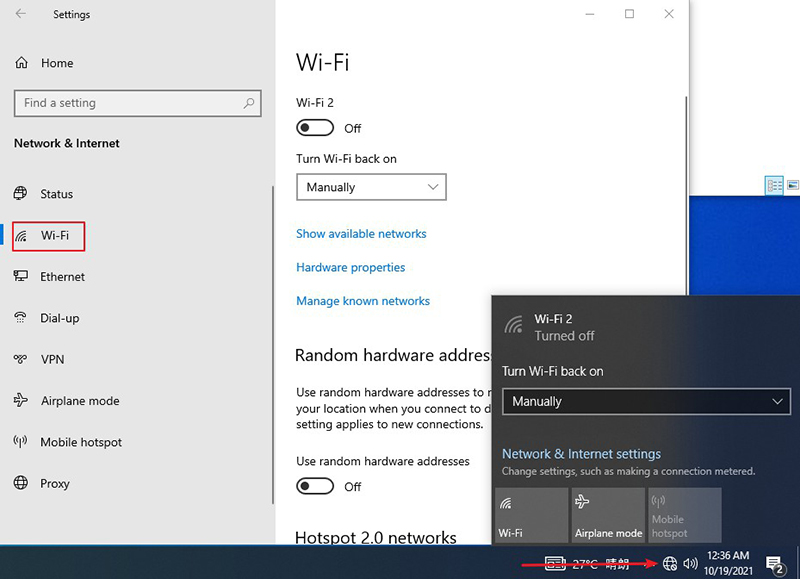
Task: Expand the Manually dropdown in Wi-Fi settings
Action: point(371,187)
